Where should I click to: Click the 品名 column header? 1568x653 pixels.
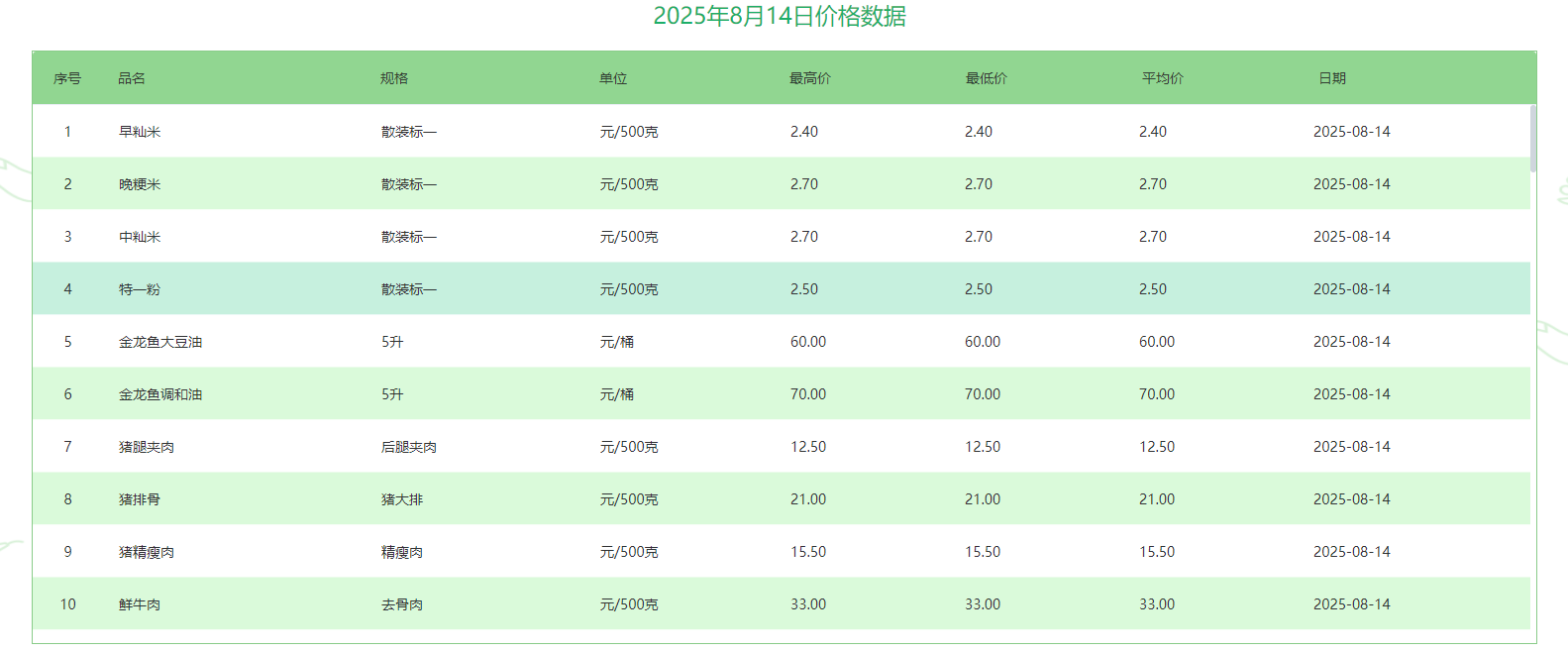132,78
